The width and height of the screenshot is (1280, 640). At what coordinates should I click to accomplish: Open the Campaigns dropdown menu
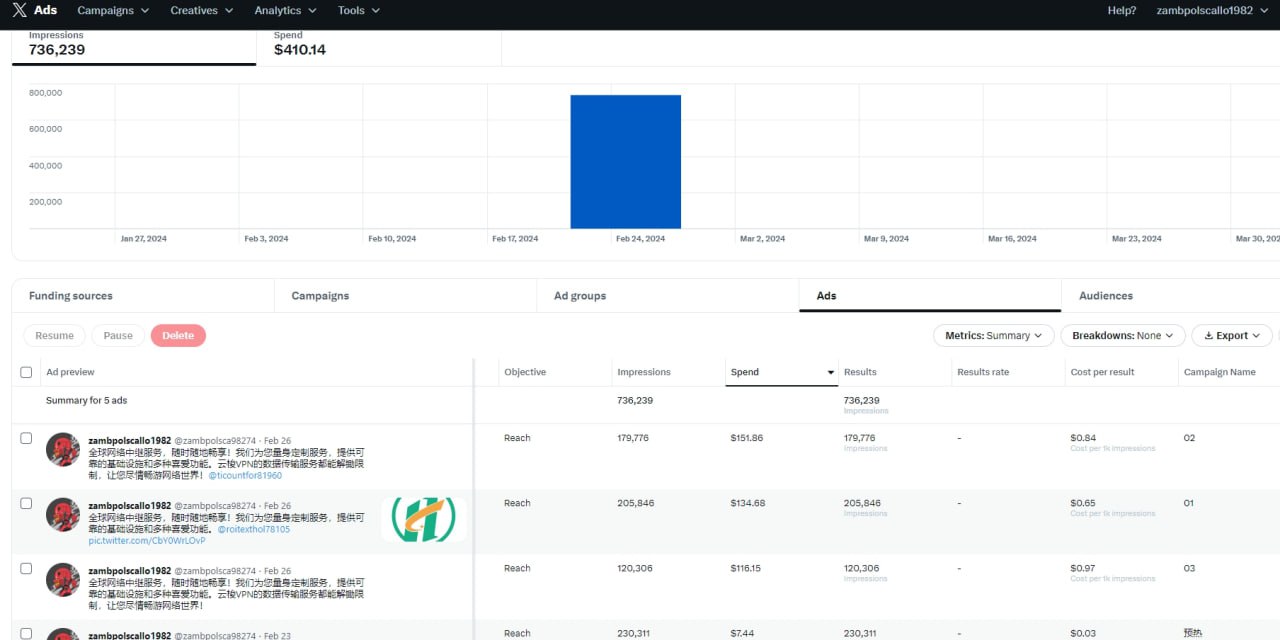point(112,11)
